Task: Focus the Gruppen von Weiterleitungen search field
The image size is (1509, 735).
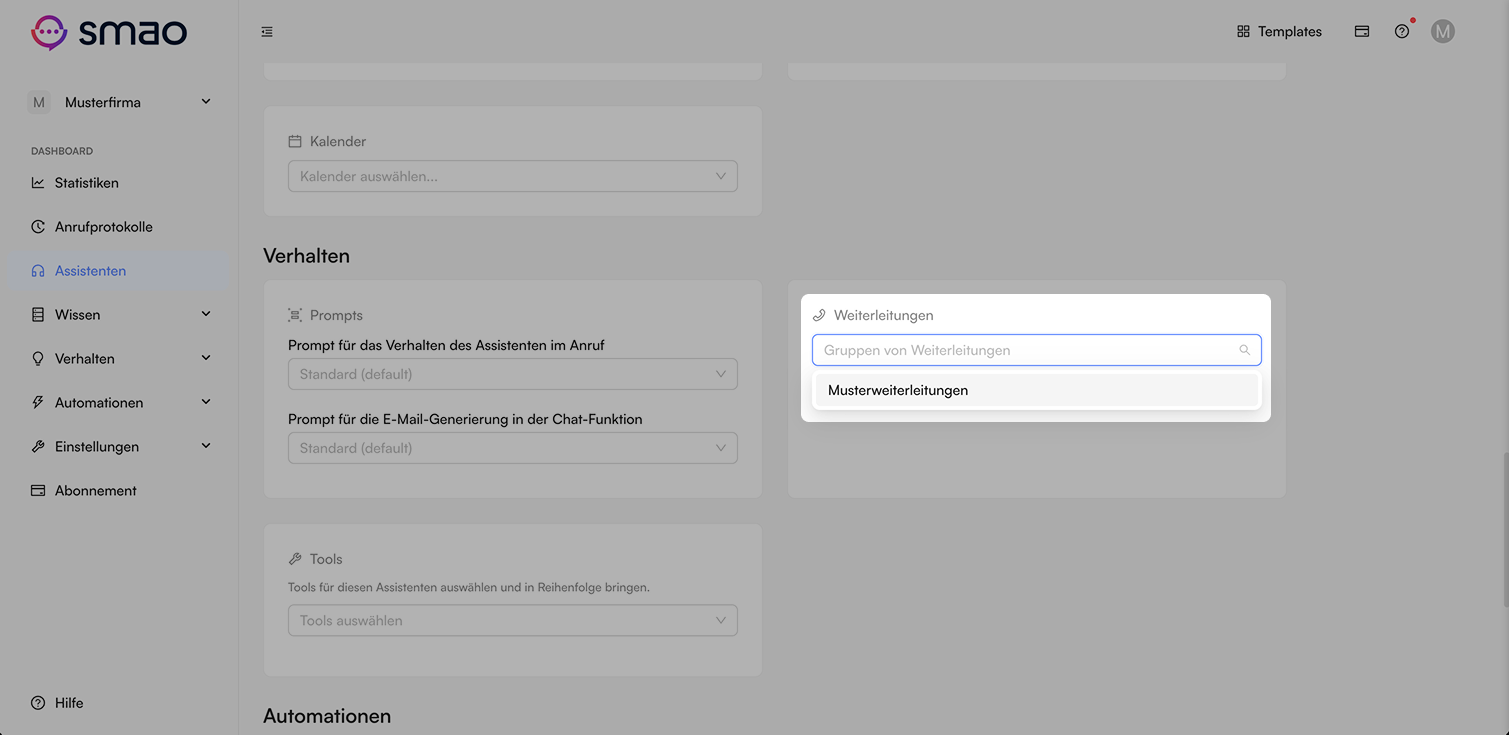Action: click(1036, 350)
